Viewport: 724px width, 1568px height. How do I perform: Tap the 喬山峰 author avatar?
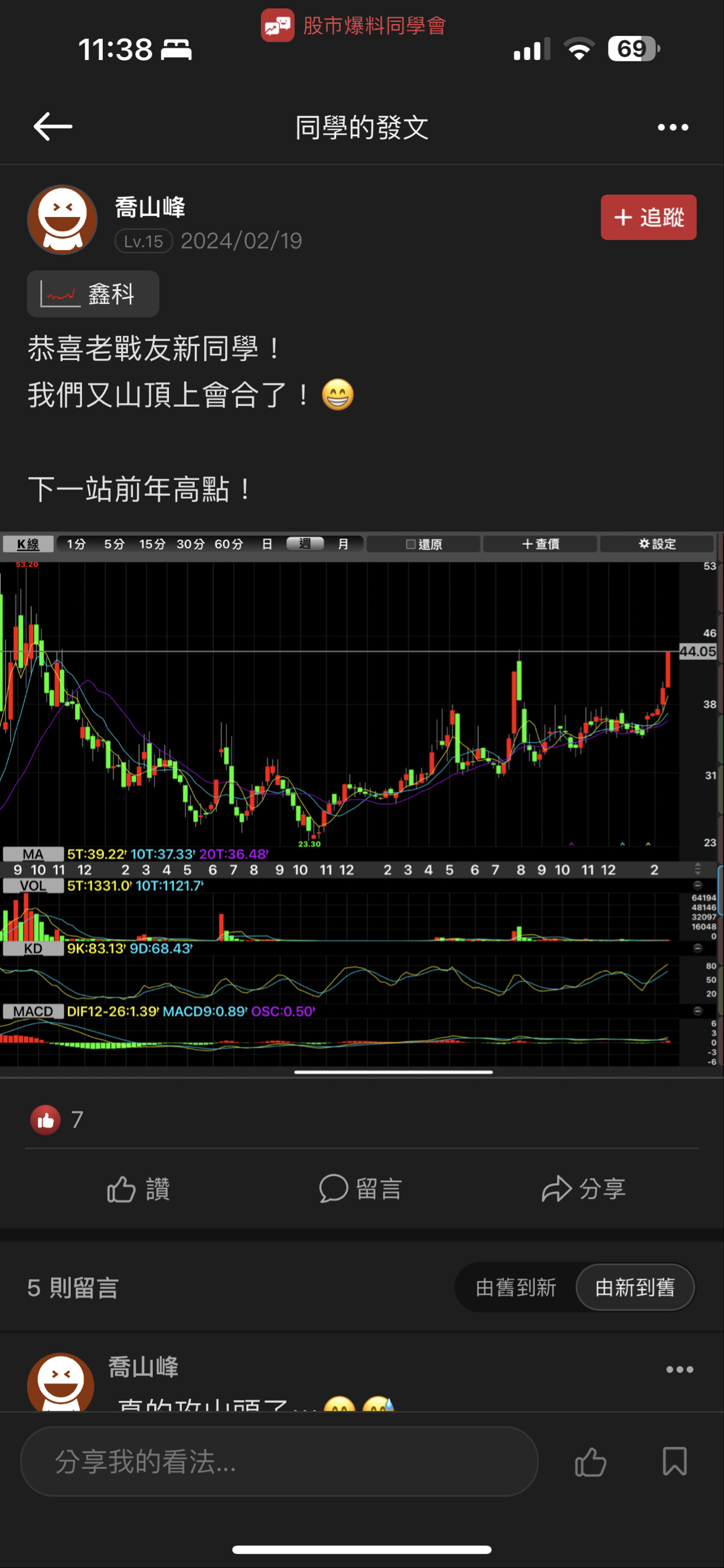pos(62,220)
